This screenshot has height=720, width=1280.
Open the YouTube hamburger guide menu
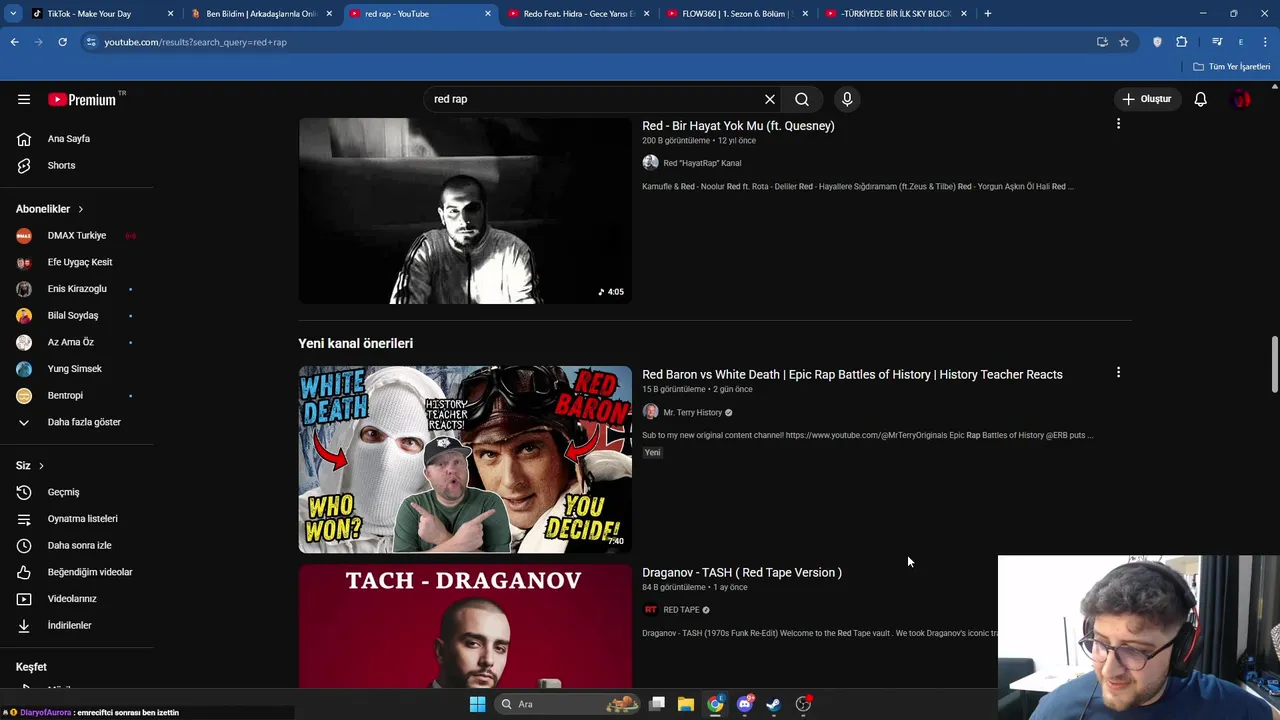24,99
